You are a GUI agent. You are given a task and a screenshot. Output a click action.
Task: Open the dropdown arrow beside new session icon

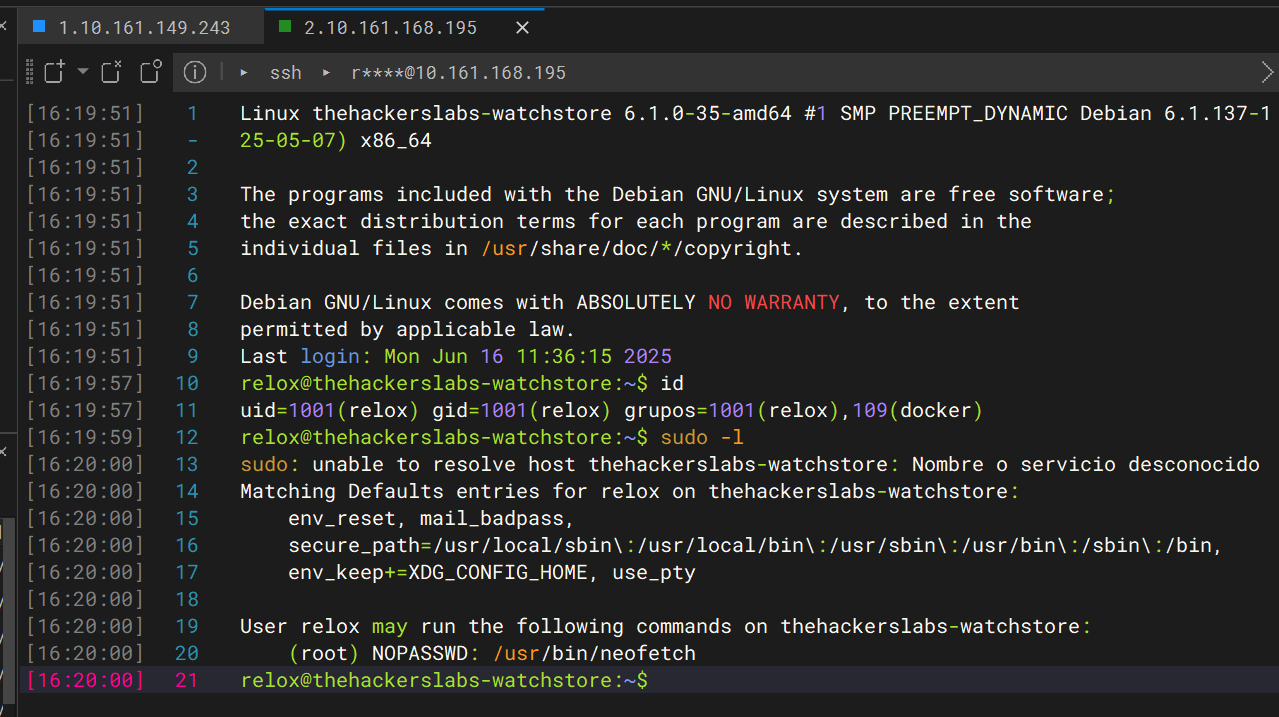(x=83, y=72)
